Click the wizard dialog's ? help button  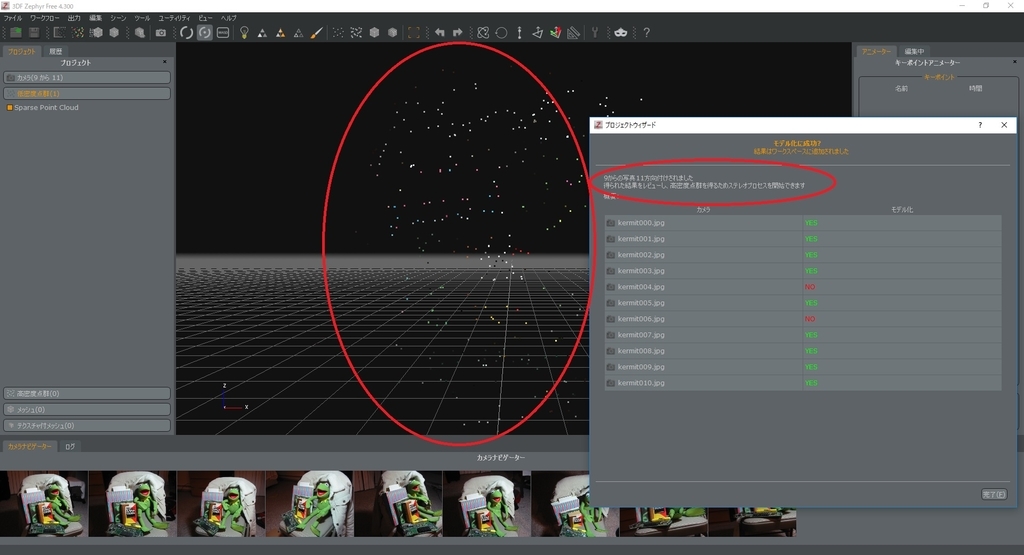980,125
